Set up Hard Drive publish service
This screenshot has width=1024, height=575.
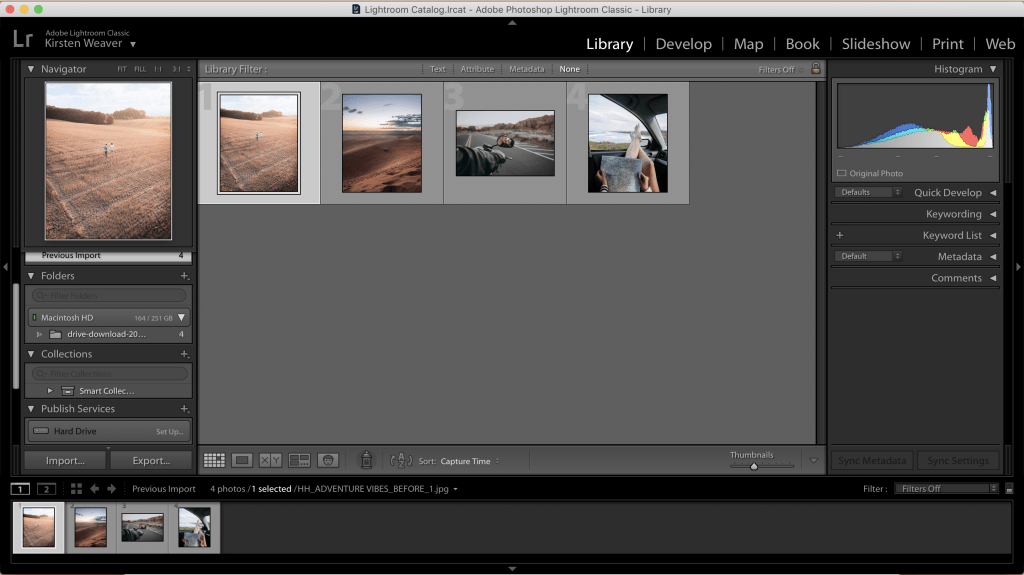(169, 432)
